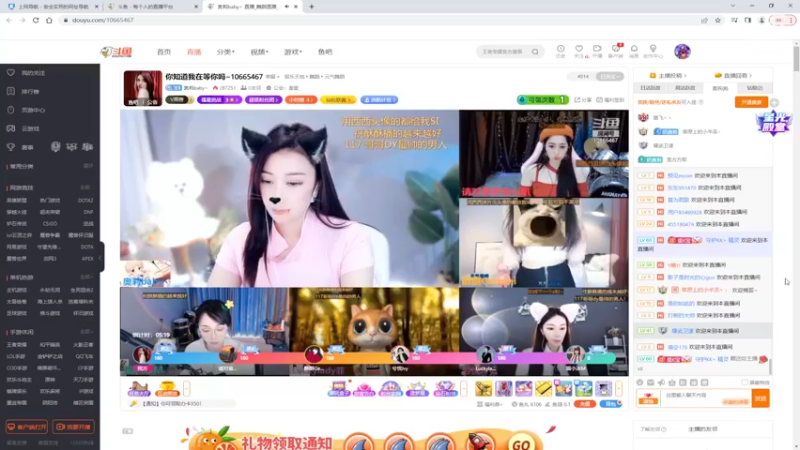
Task: Open the purple pill with stars badge
Action: (x=219, y=99)
